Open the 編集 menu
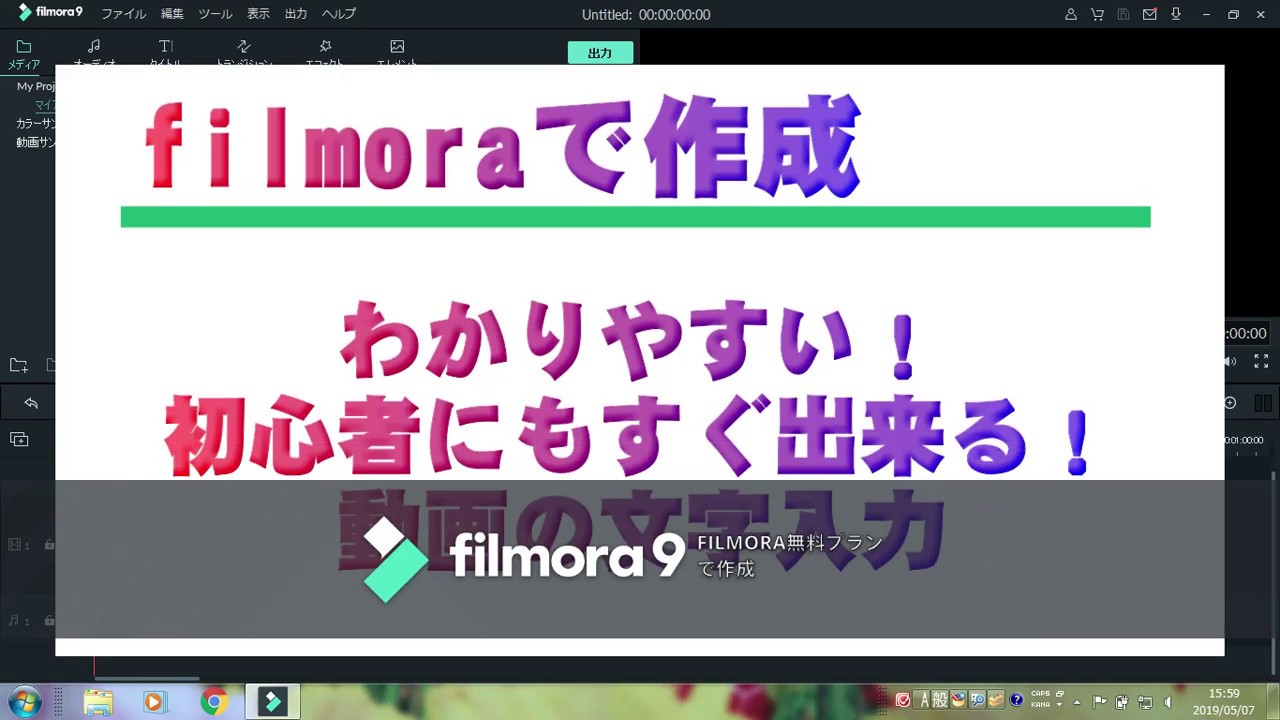The image size is (1280, 720). 172,14
